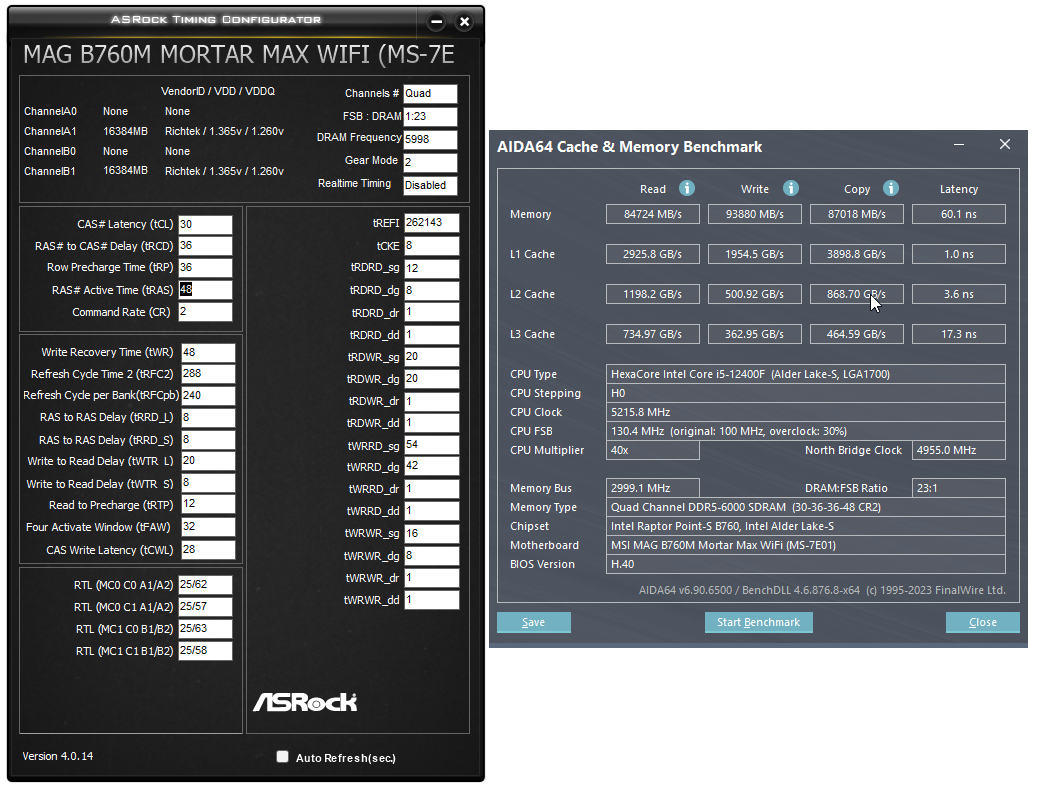
Task: Click the RAS# Active Time (tRAS) field
Action: [205, 289]
